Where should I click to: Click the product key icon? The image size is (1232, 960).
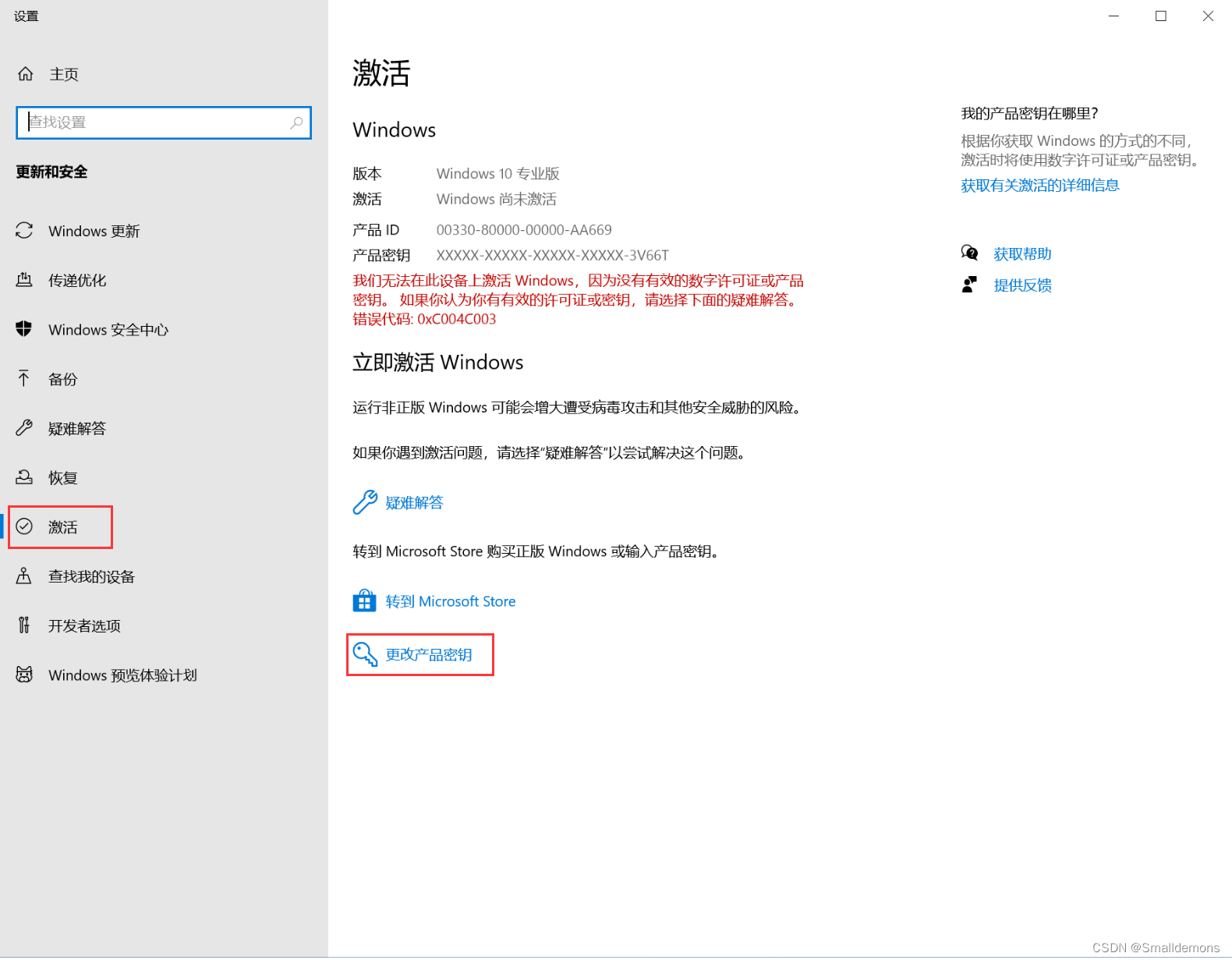tap(365, 654)
